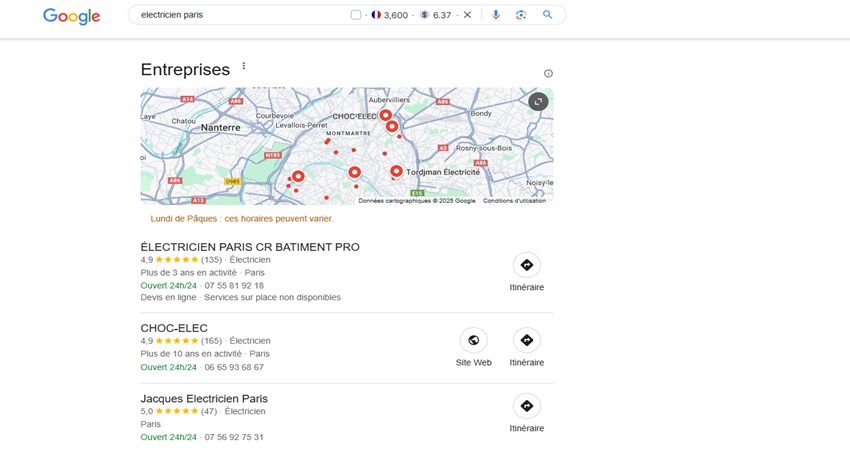Click the 3,600 search volume value
The image size is (850, 450).
396,15
